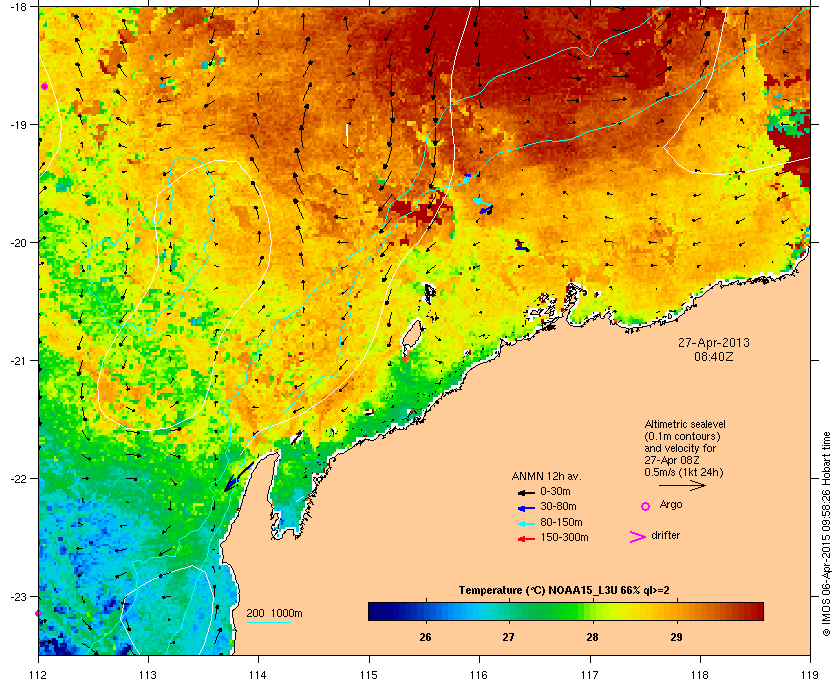Click the 'Argo' legend label
The height and width of the screenshot is (680, 840).
click(x=671, y=505)
